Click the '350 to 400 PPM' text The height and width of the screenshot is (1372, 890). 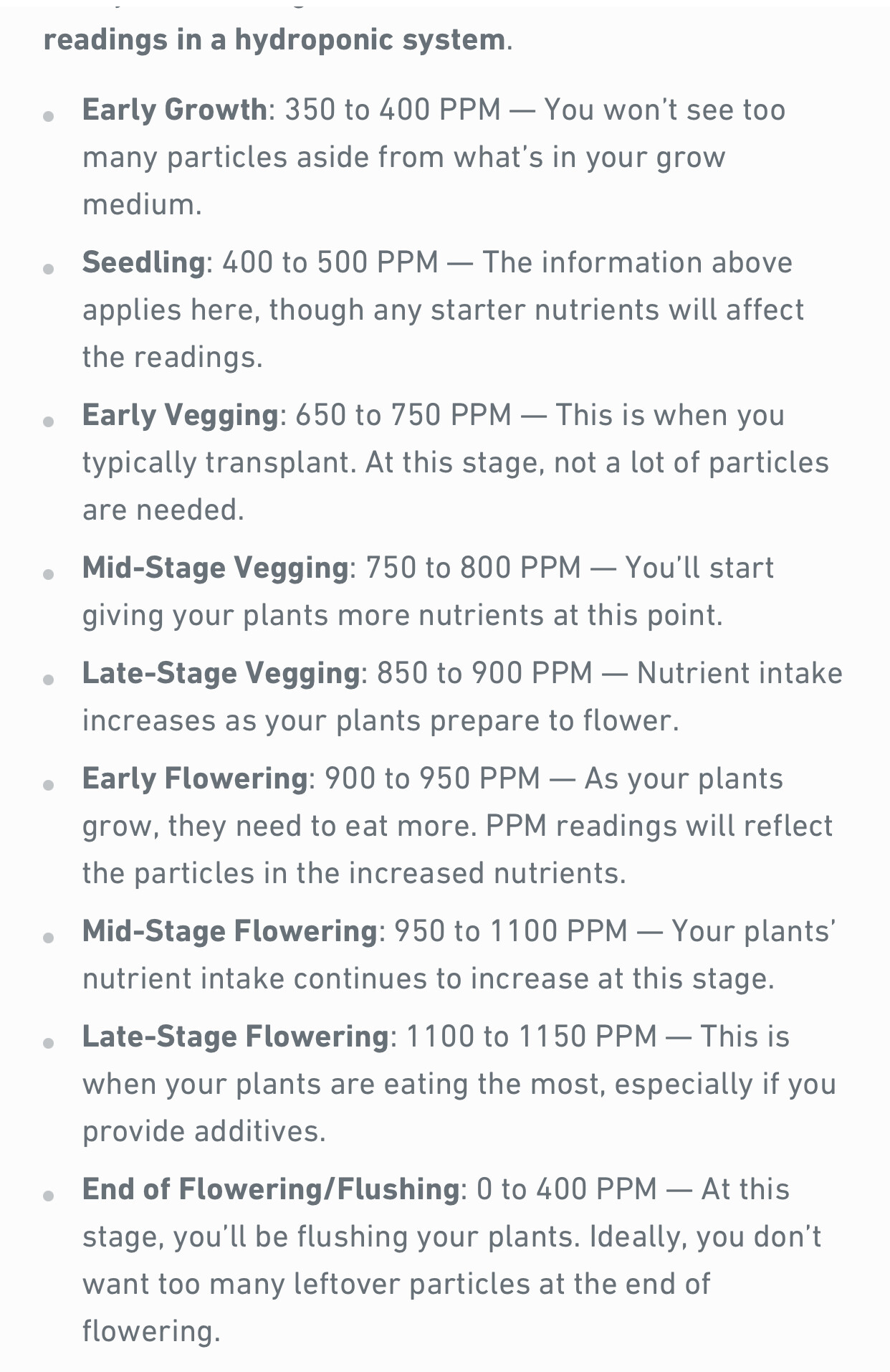tap(393, 110)
